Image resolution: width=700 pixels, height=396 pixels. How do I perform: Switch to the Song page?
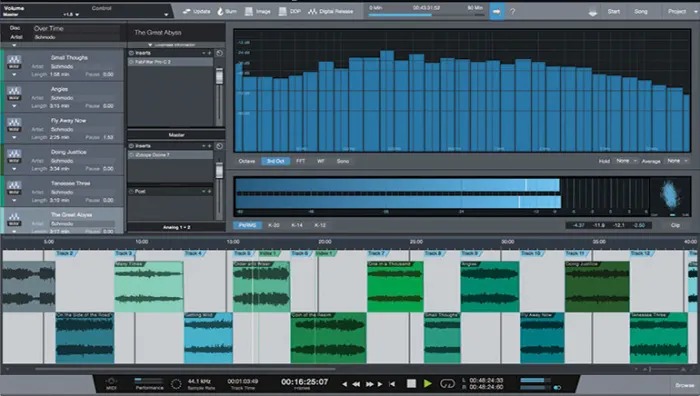click(641, 12)
